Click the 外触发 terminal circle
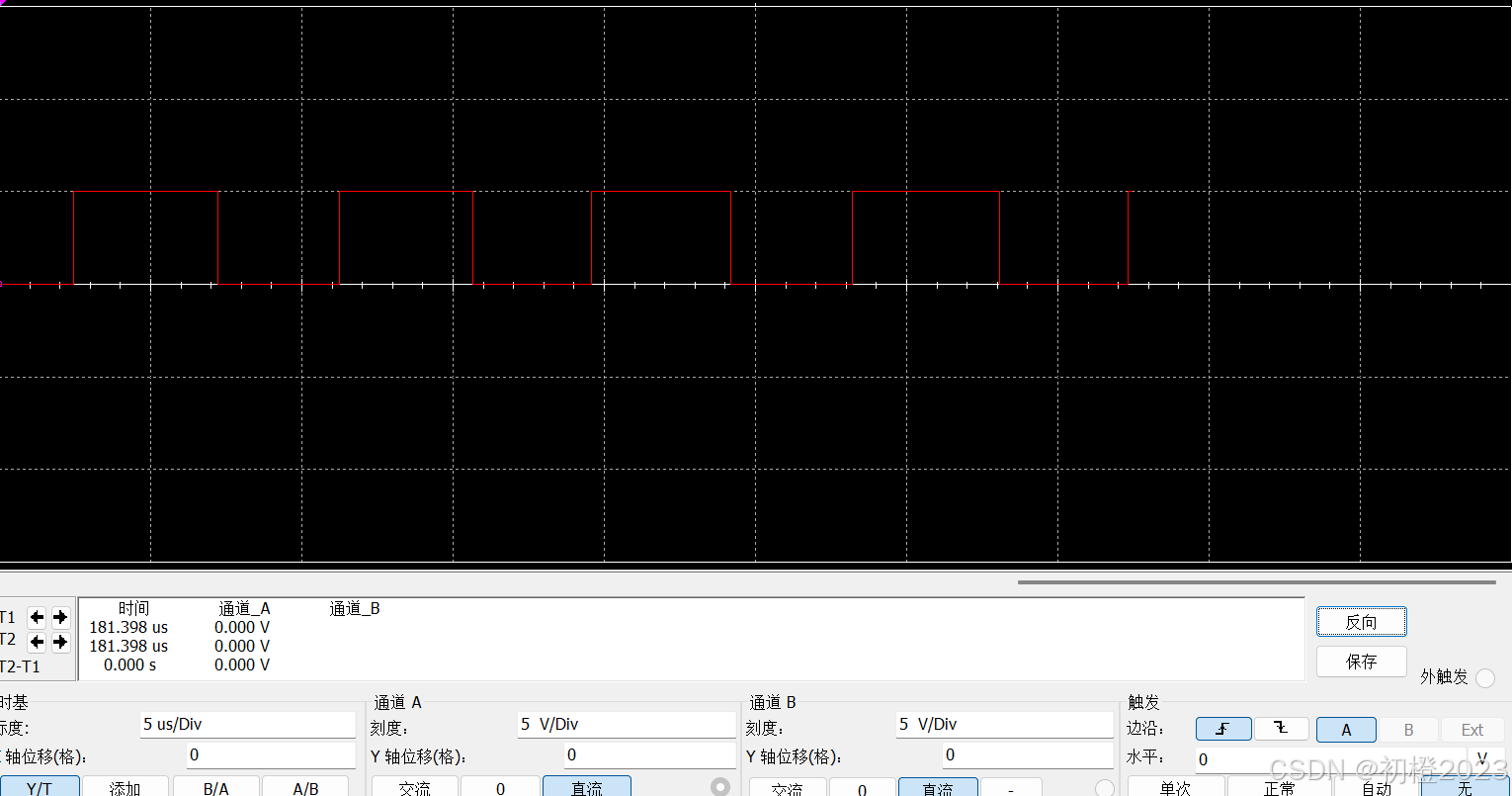The image size is (1512, 796). [1484, 677]
